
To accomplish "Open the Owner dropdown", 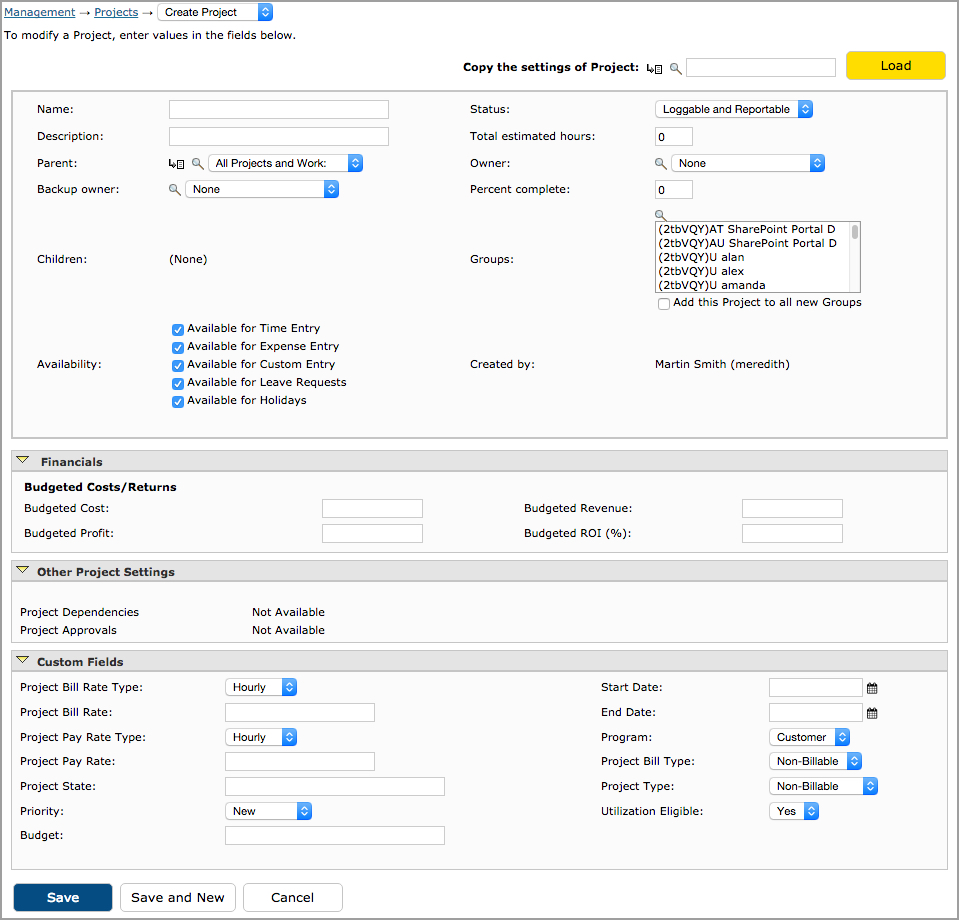I will (x=748, y=163).
